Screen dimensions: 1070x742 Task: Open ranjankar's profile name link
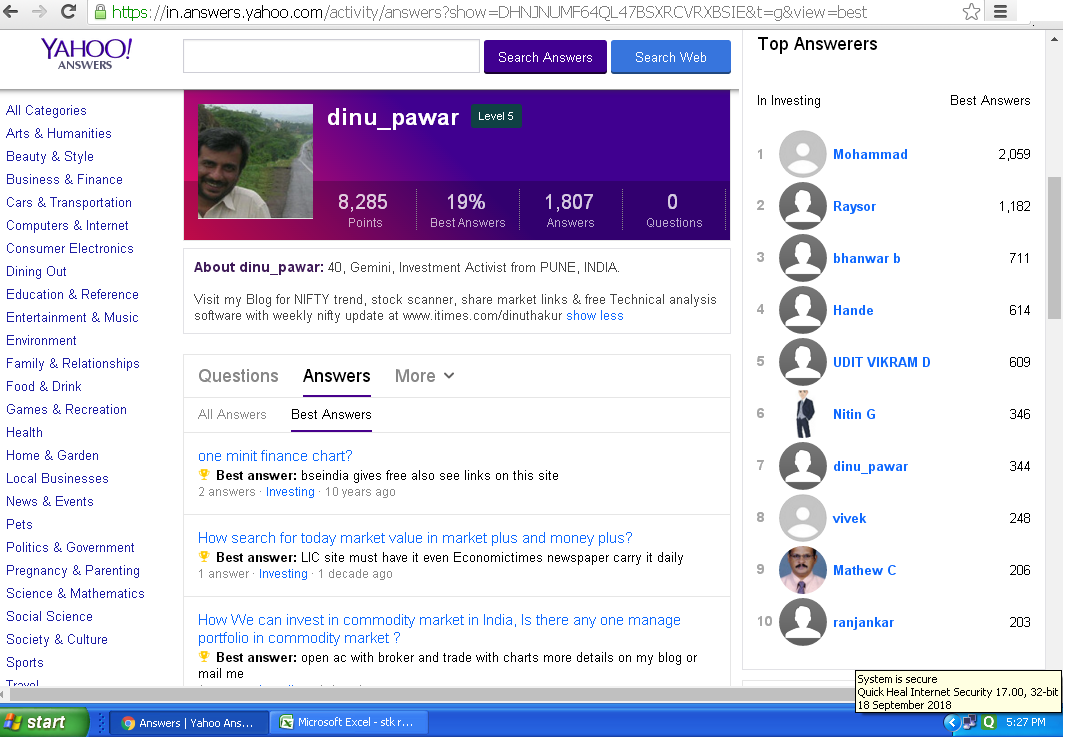click(863, 623)
